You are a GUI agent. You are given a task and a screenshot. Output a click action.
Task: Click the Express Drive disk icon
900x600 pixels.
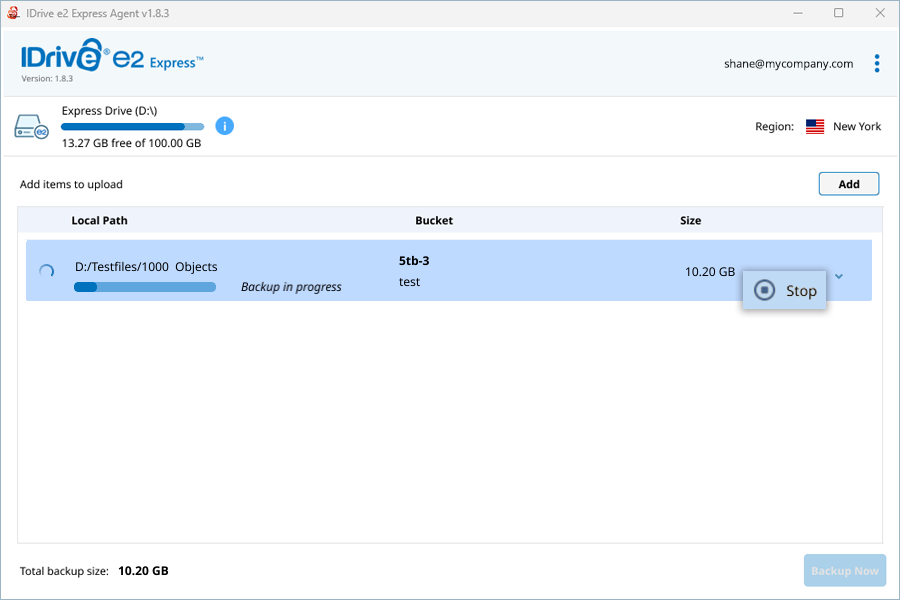click(31, 126)
